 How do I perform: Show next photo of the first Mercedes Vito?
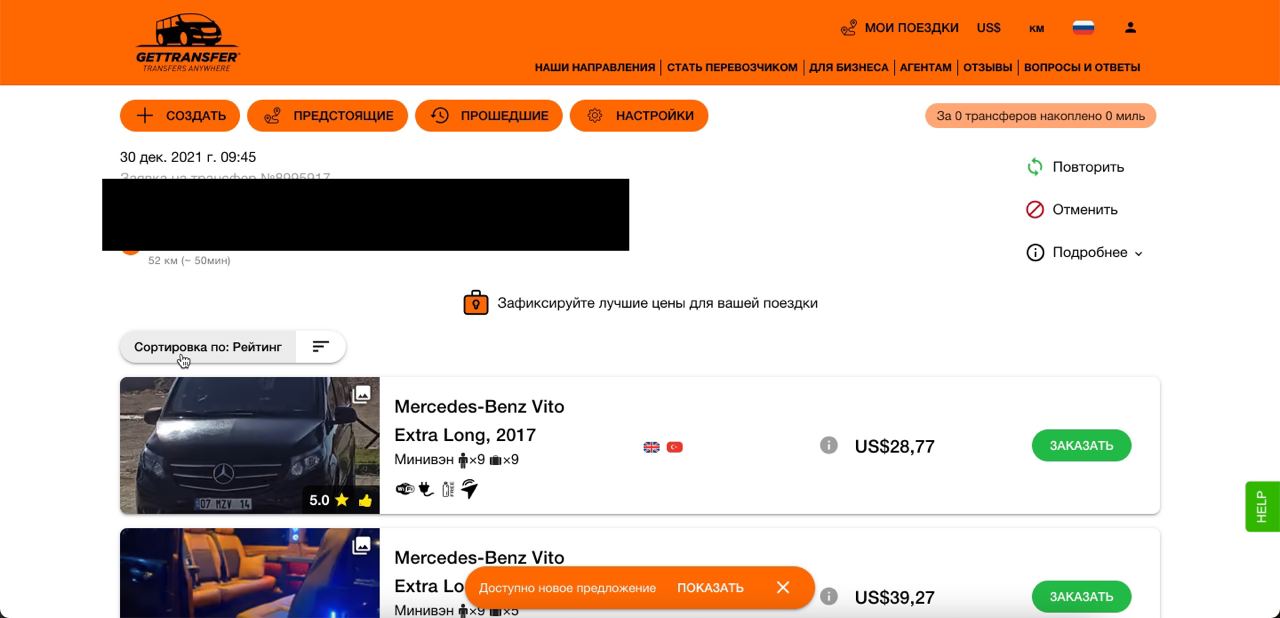369,437
